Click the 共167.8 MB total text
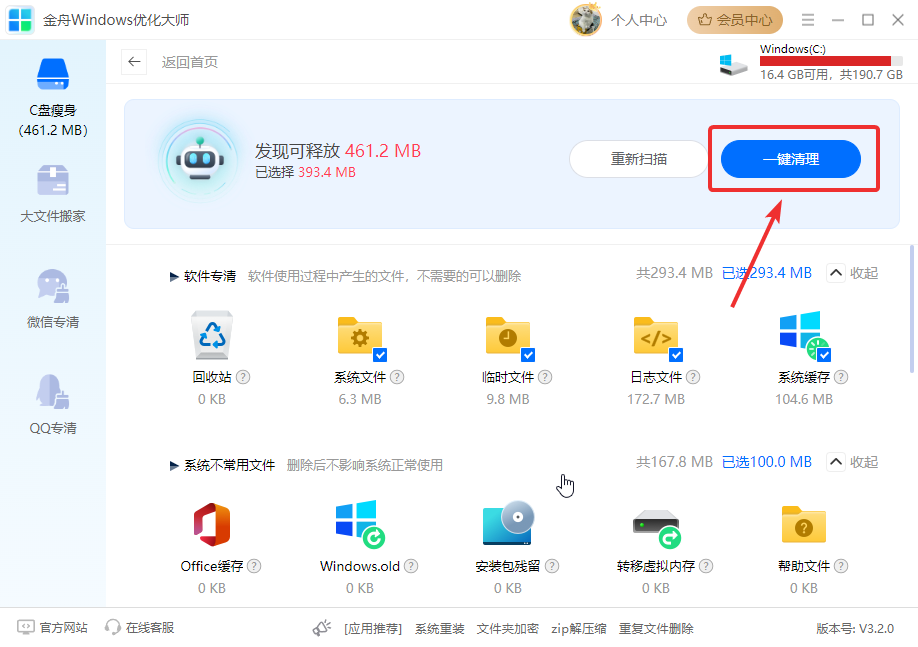Screen dimensions: 918x647 pos(674,462)
